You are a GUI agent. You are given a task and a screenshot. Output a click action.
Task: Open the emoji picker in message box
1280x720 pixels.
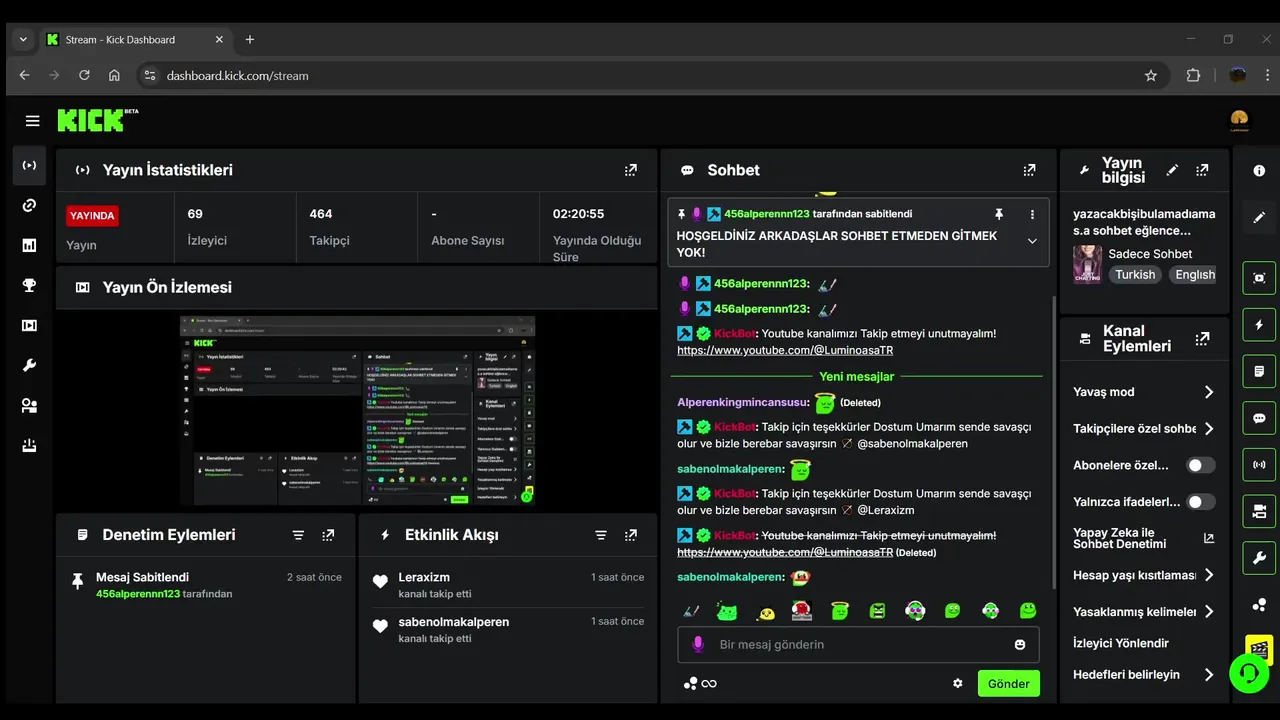(x=1020, y=645)
